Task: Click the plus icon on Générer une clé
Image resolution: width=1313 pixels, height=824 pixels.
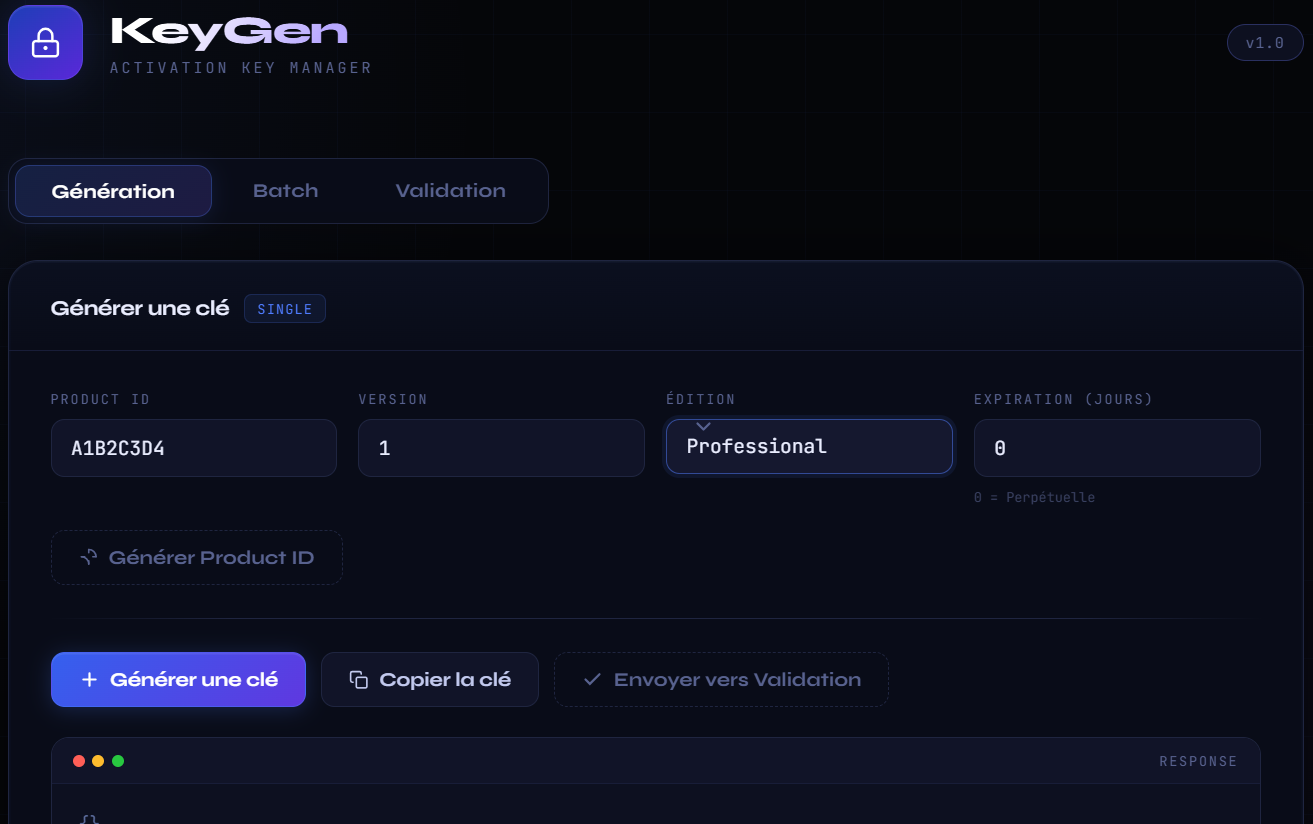Action: coord(89,680)
